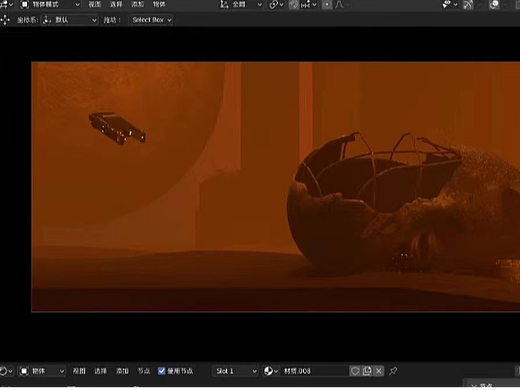Open the viewport Select (选择) menu
Image resolution: width=520 pixels, height=390 pixels.
116,4
